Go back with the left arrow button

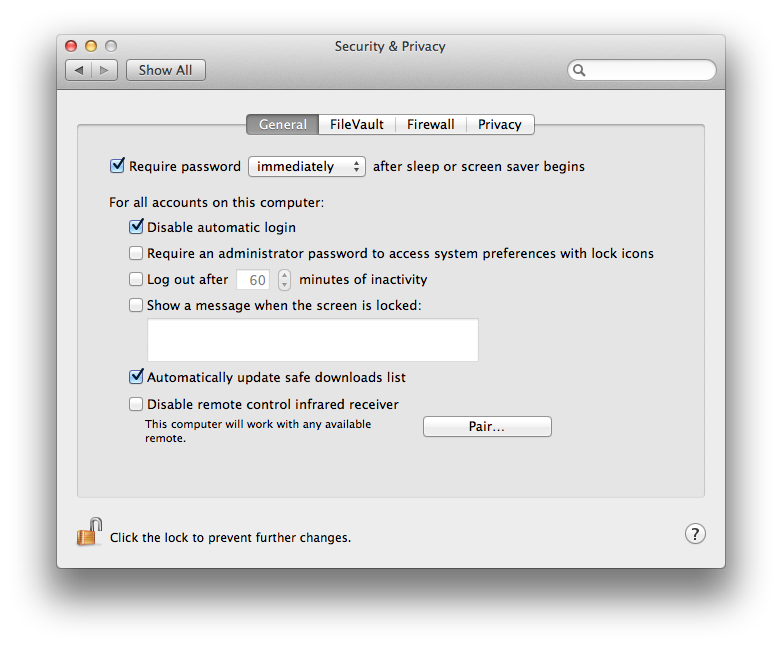[x=79, y=70]
